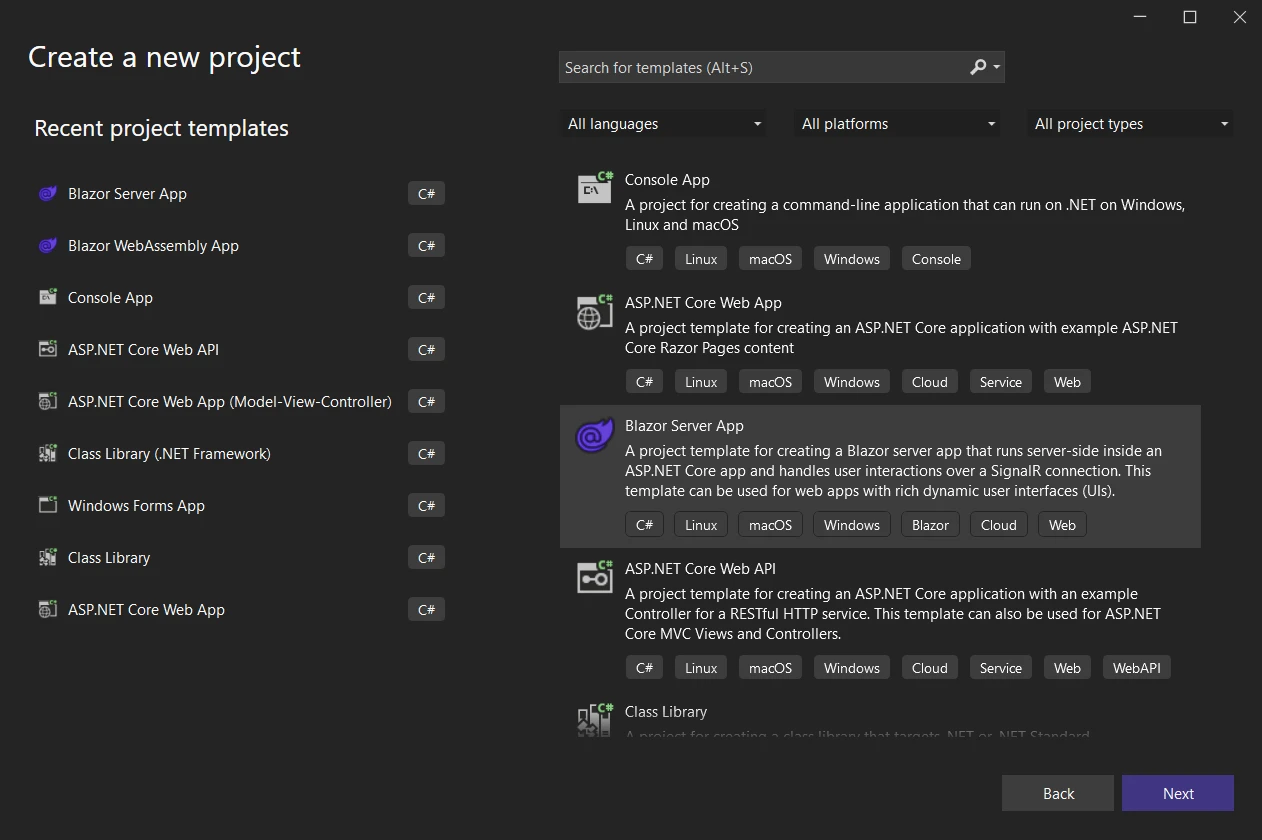
Task: Click the ASP.NET Core Web API template list icon
Action: 595,577
